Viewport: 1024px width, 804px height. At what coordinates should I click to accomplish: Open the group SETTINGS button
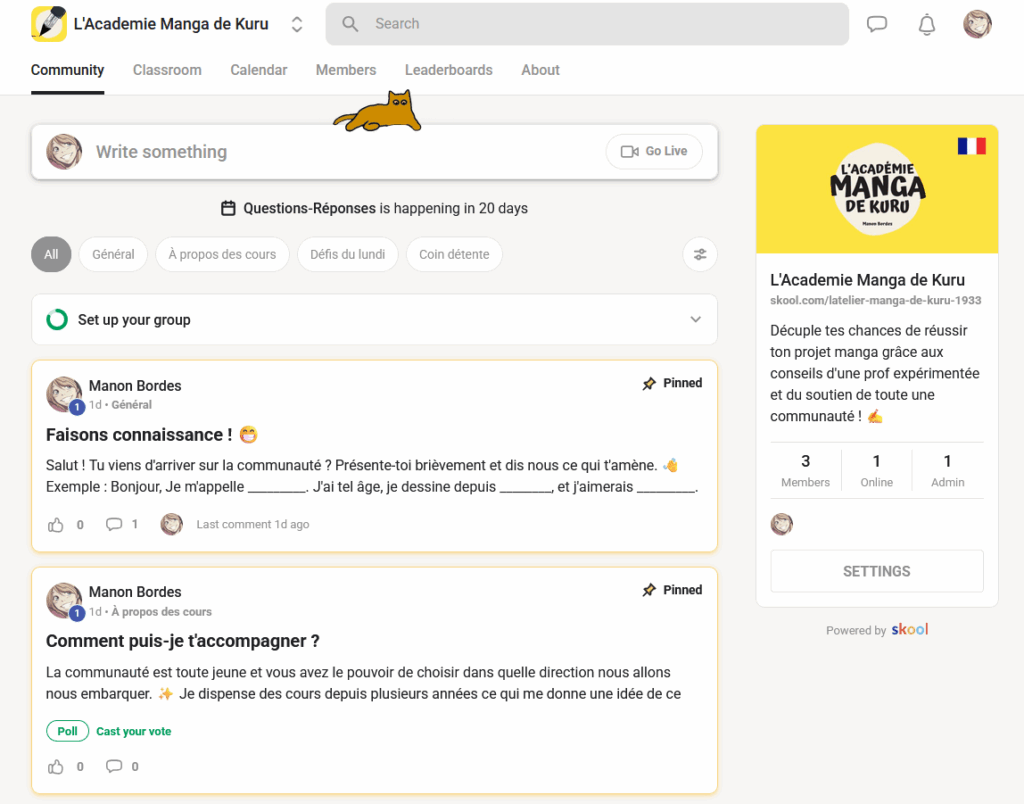point(876,571)
